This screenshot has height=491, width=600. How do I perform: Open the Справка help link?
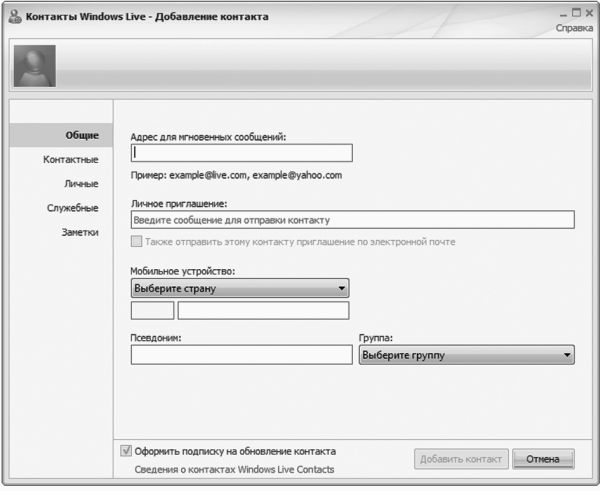click(573, 29)
